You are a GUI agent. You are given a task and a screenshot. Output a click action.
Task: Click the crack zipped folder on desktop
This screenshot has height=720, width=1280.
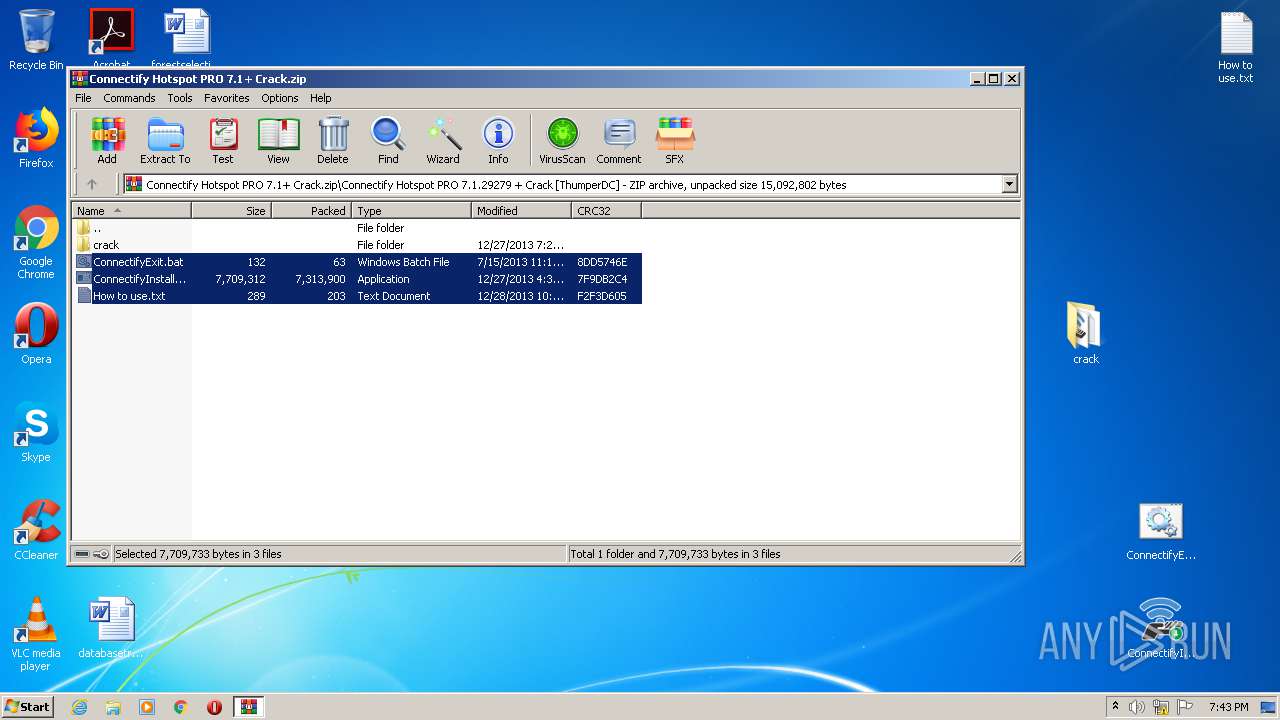[1085, 334]
